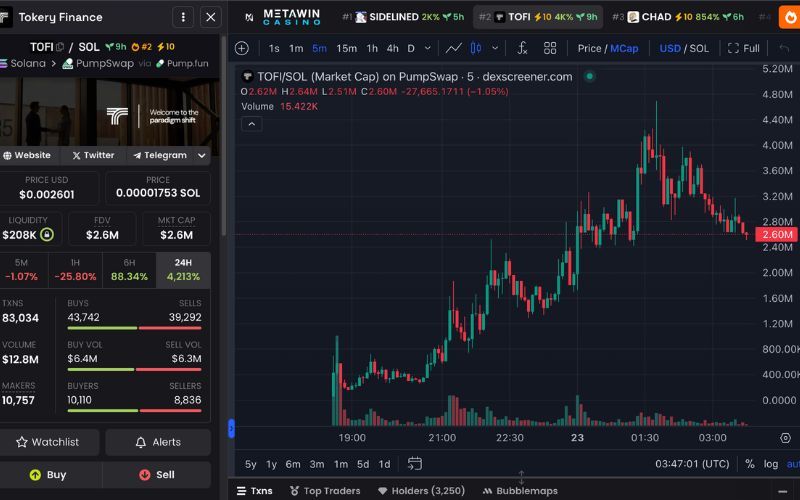Select the 1s timeframe
This screenshot has width=800, height=500.
(x=274, y=48)
